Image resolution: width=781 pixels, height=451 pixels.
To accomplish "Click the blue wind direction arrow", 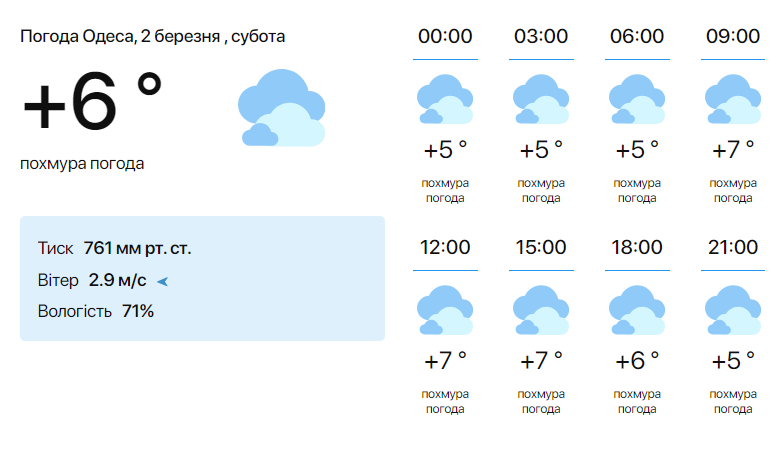I will (163, 281).
